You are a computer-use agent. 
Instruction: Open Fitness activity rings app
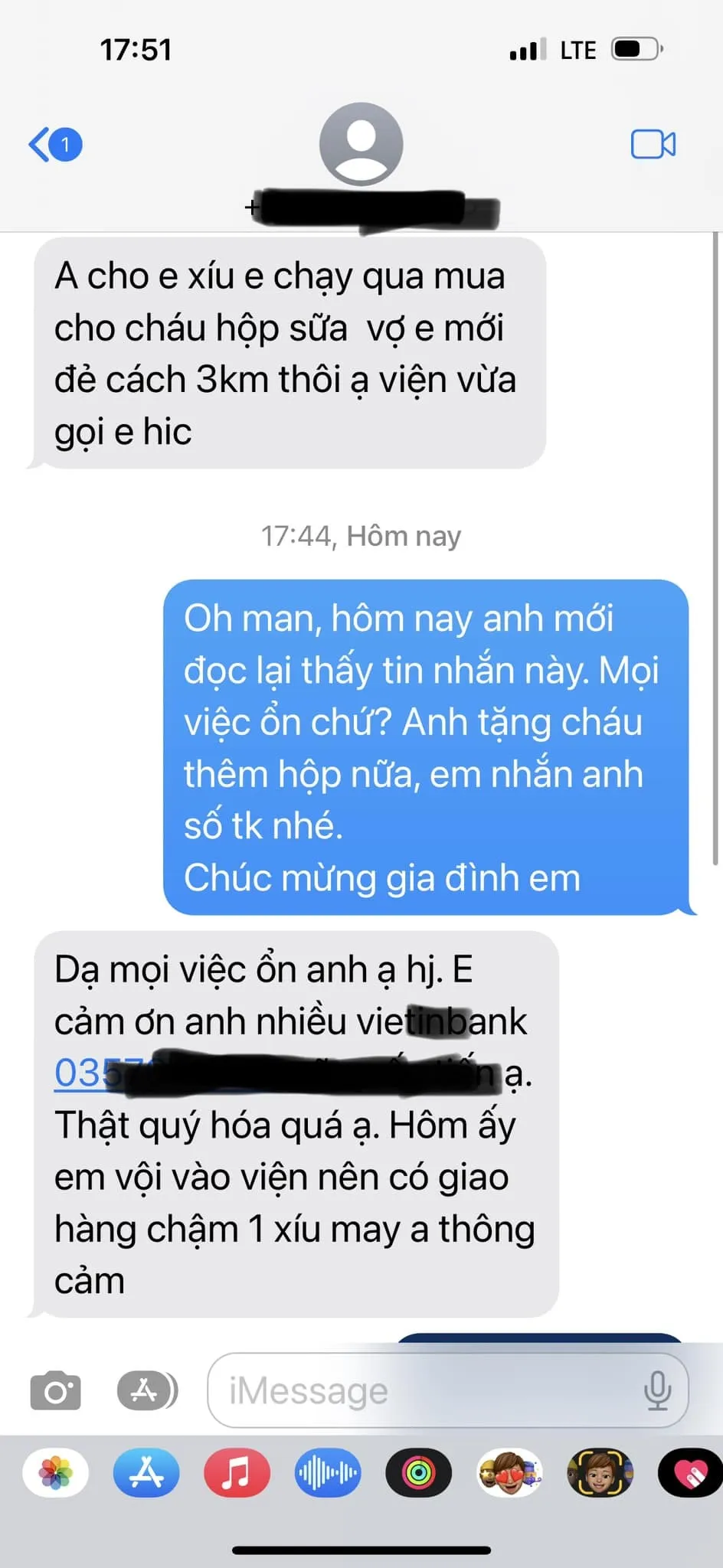click(x=418, y=1472)
